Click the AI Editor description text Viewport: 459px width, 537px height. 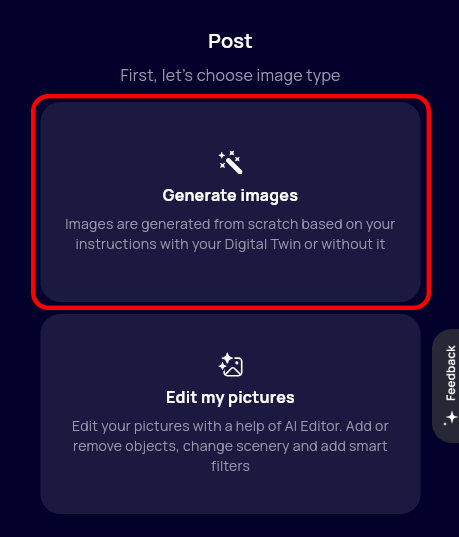click(x=230, y=446)
